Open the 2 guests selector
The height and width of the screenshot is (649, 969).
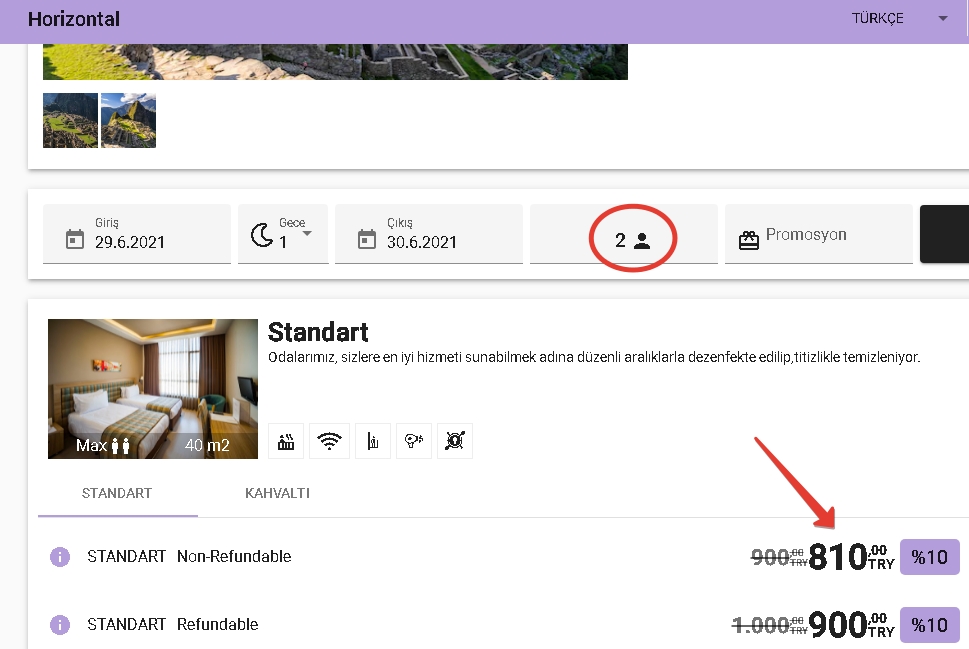(632, 241)
